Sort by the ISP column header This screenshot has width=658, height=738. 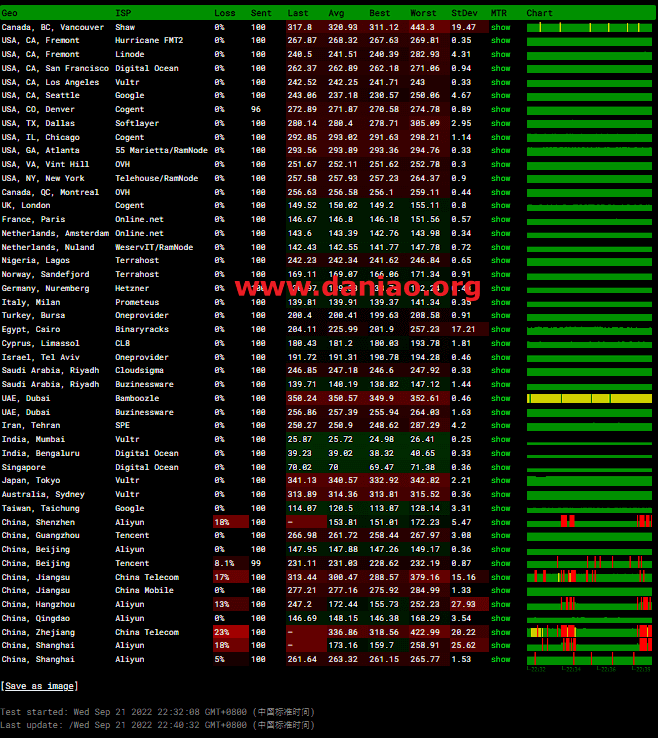click(x=123, y=13)
